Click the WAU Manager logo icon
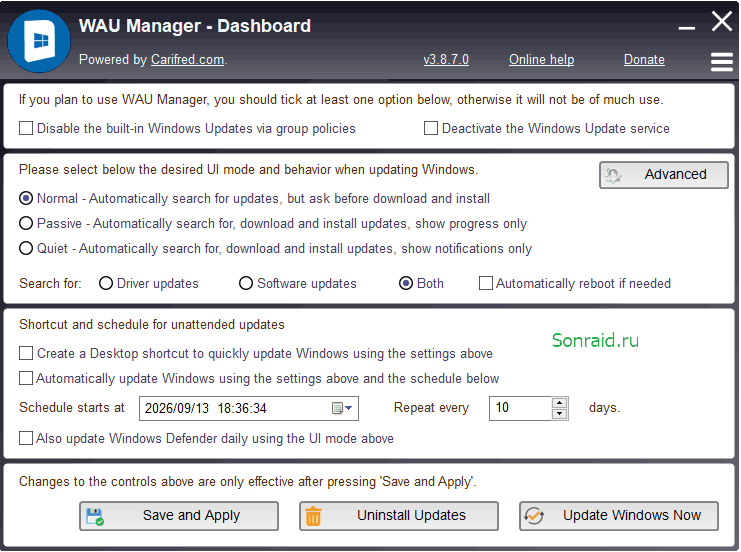This screenshot has width=741, height=552. pos(39,42)
